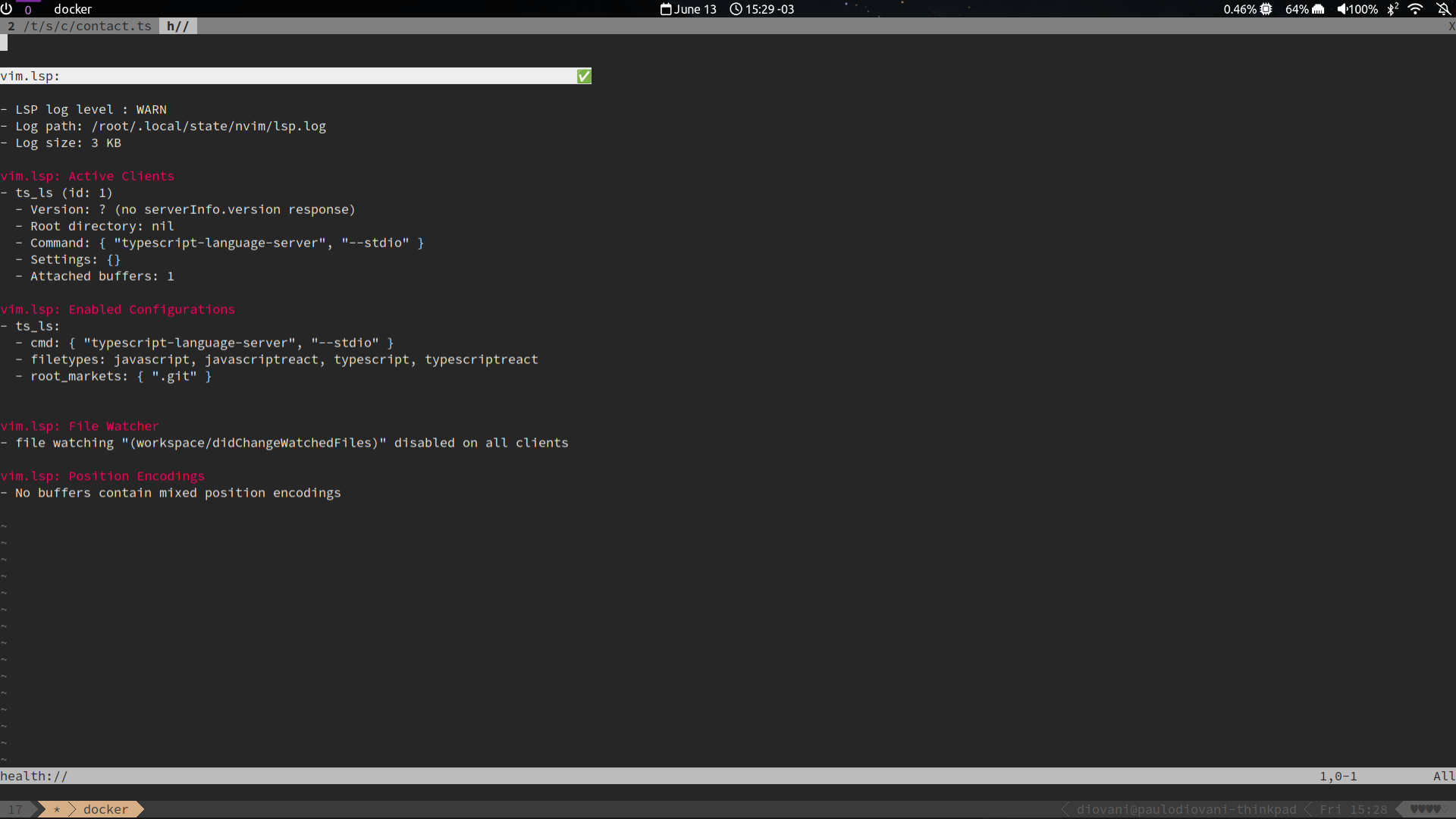Click the 'Root directory: nil' line
1456x819 pixels.
point(95,226)
